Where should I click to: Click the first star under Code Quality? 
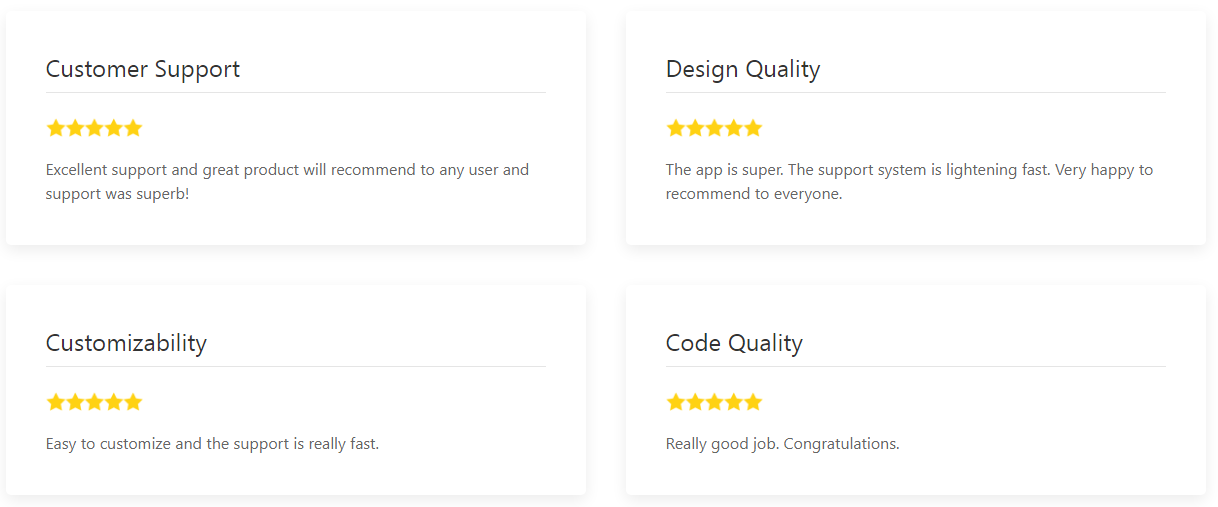[676, 402]
